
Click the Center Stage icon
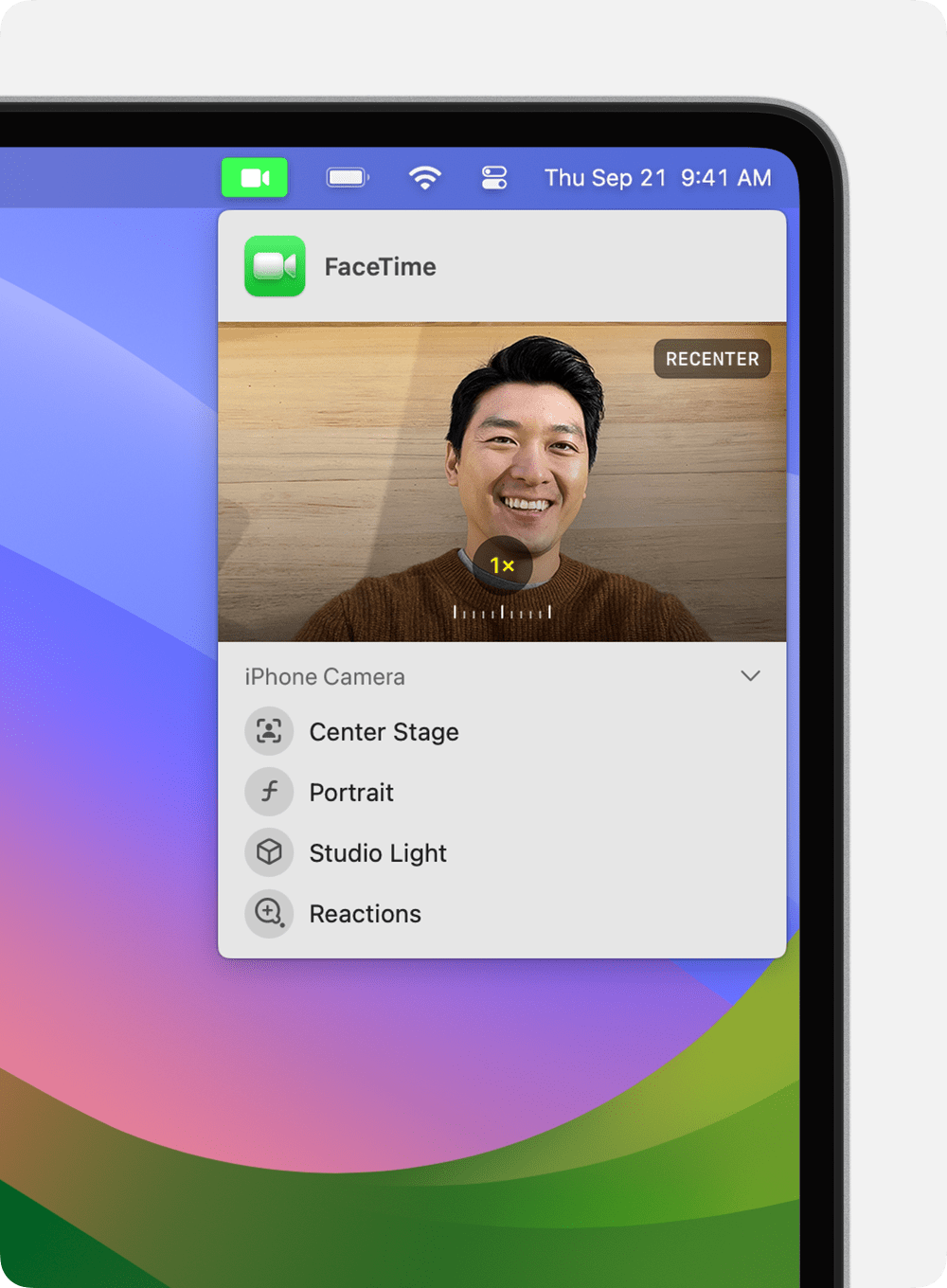point(269,731)
